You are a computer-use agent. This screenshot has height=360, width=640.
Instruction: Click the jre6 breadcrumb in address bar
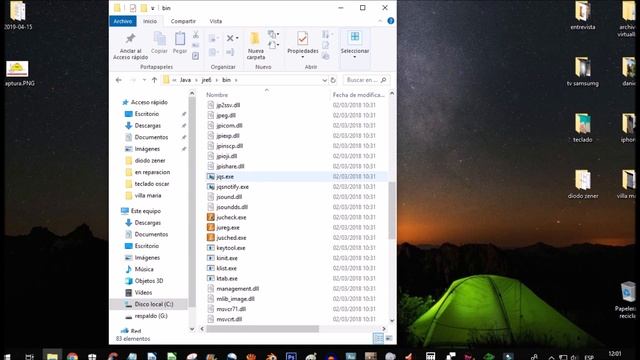tap(207, 80)
